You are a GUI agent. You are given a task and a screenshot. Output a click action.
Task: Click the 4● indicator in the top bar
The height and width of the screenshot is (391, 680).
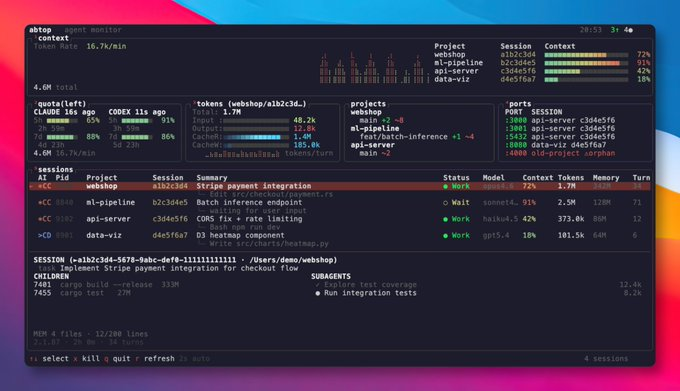628,30
